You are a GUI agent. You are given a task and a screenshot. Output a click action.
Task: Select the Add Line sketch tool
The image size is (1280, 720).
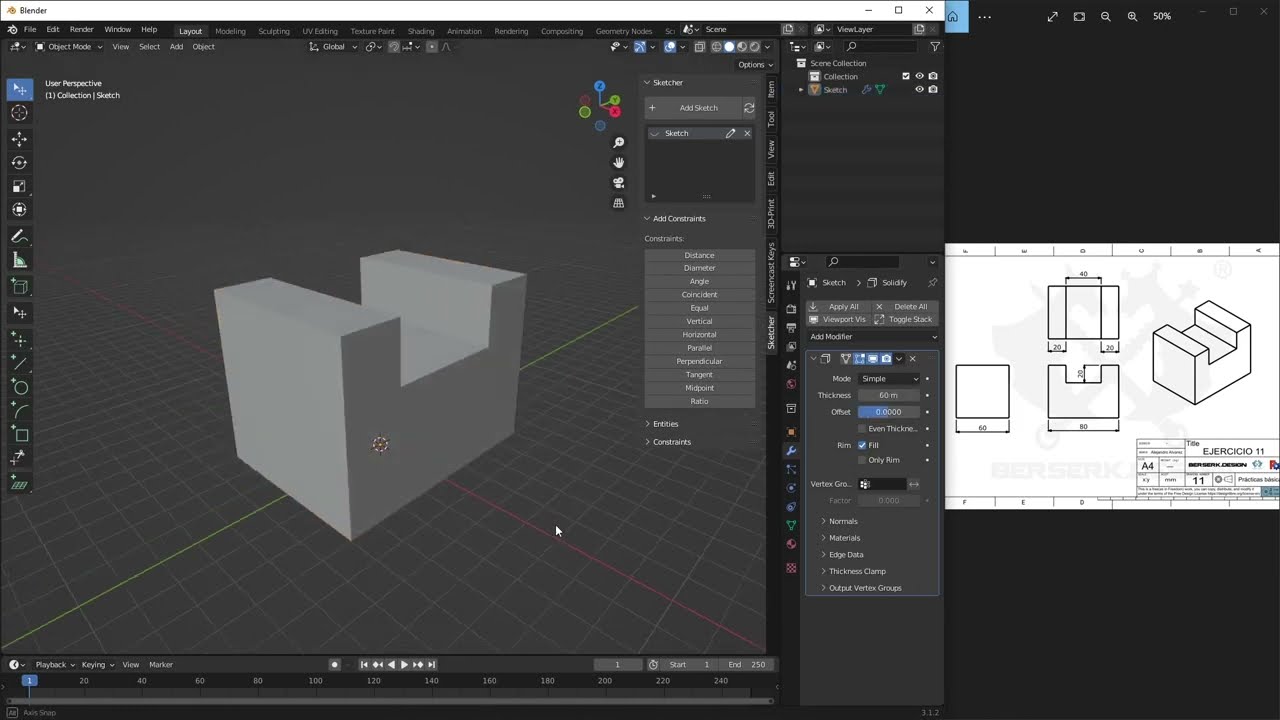[x=19, y=364]
